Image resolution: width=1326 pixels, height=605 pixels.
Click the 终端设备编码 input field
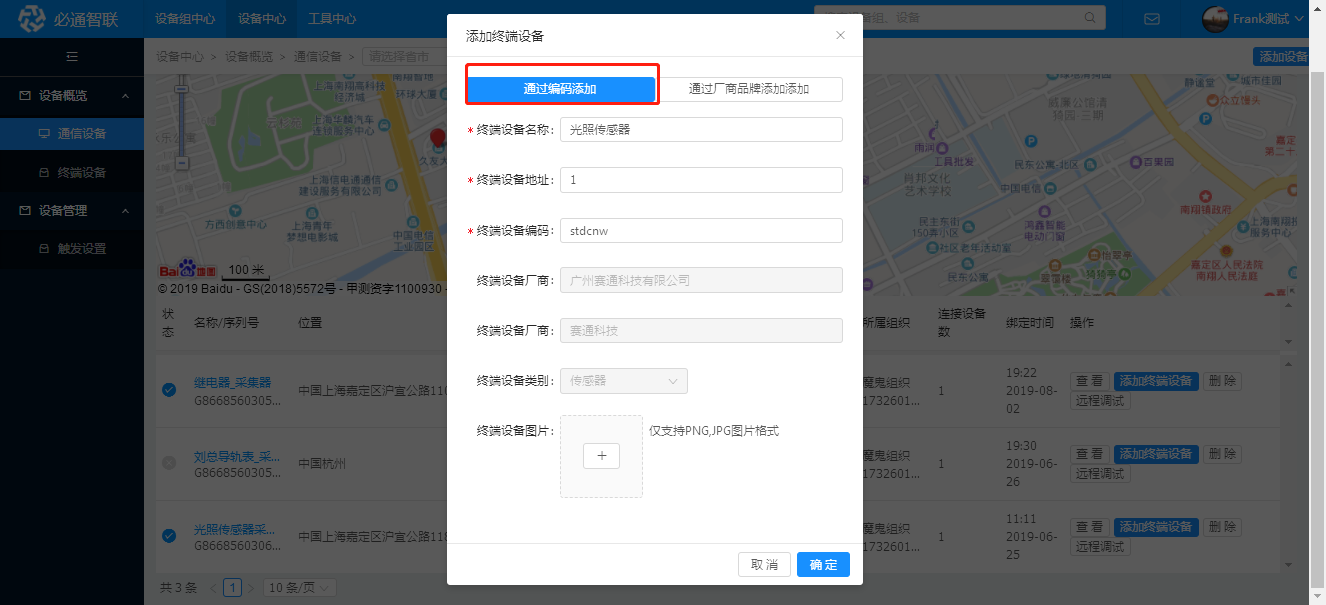click(x=701, y=231)
